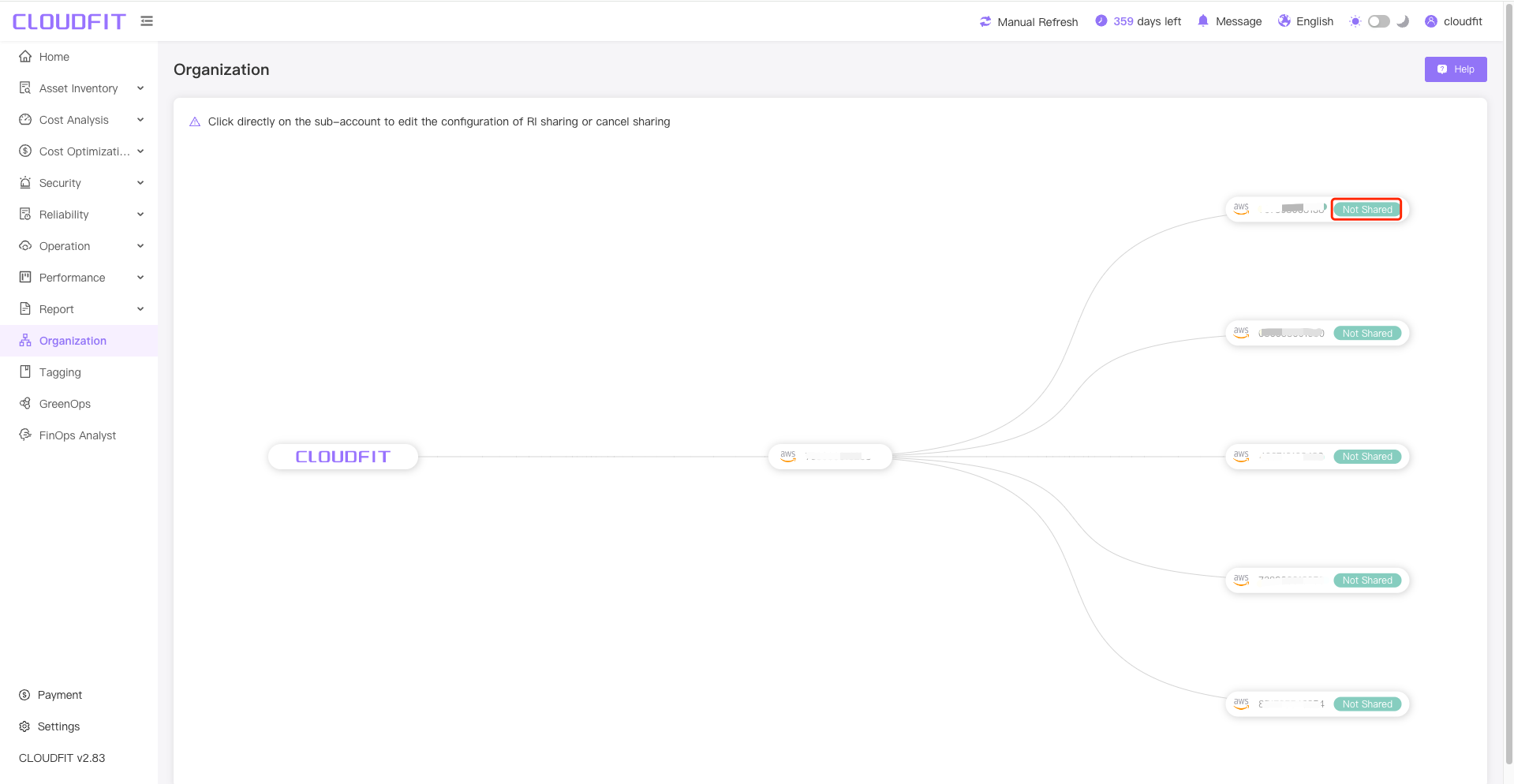Click the Tagging bookmark icon
Screen dimensions: 1514x784
tap(25, 372)
